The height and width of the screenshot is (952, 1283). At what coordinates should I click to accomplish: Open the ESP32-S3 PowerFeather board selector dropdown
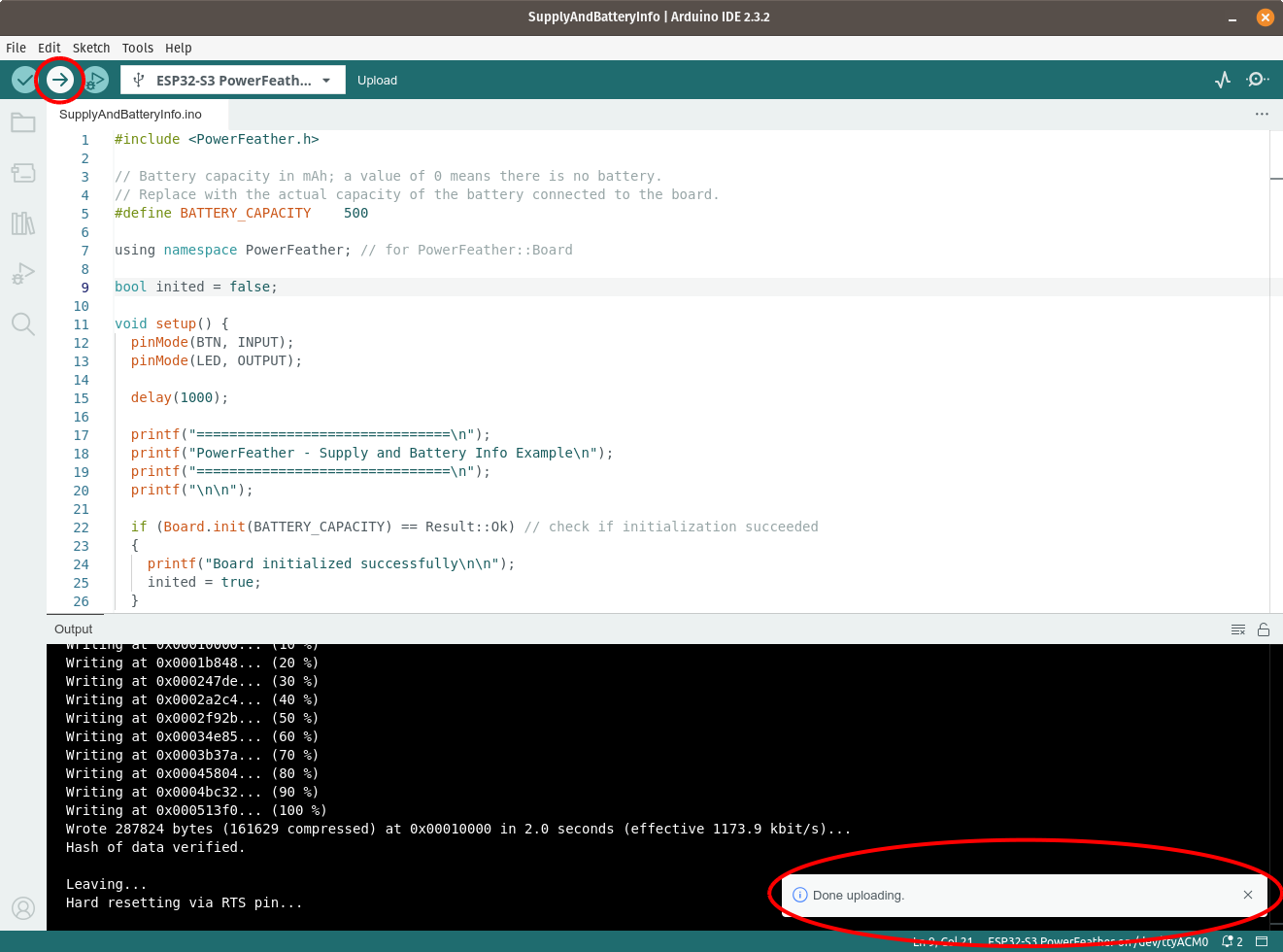click(x=232, y=80)
